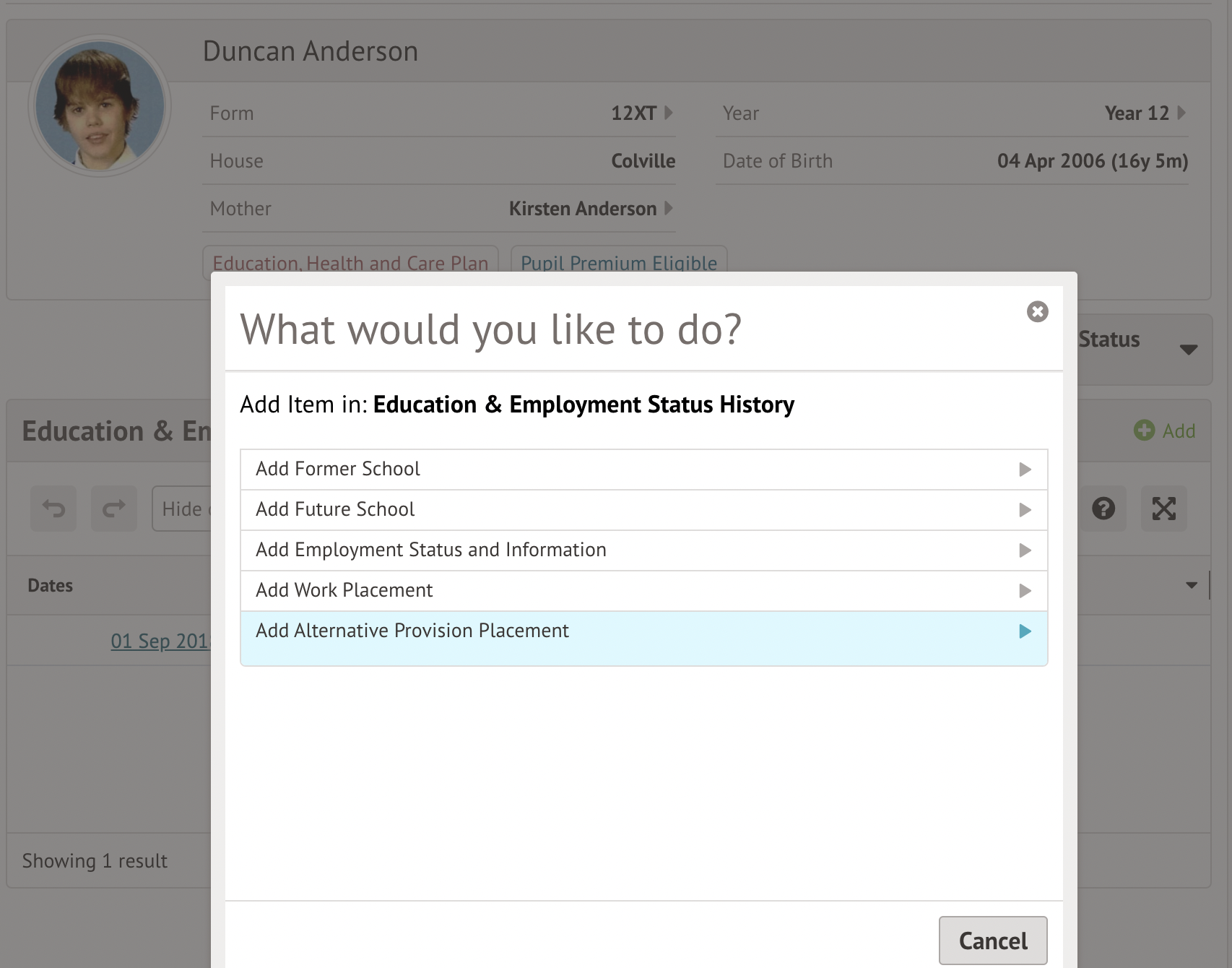
Task: Close the dialog with the X icon
Action: pyautogui.click(x=1037, y=311)
